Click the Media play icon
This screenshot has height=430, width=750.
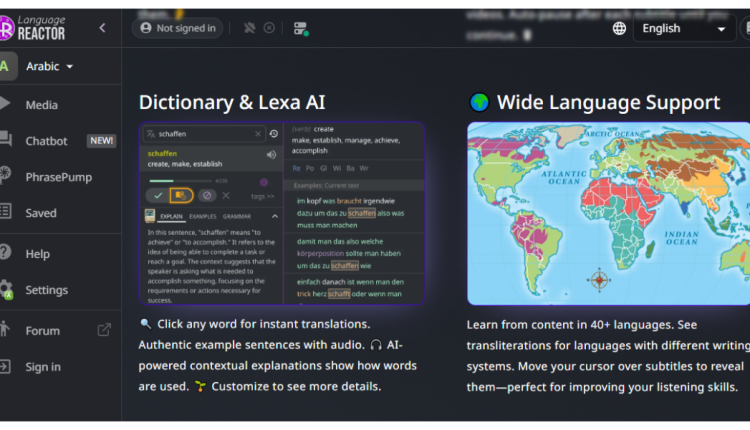pos(5,103)
